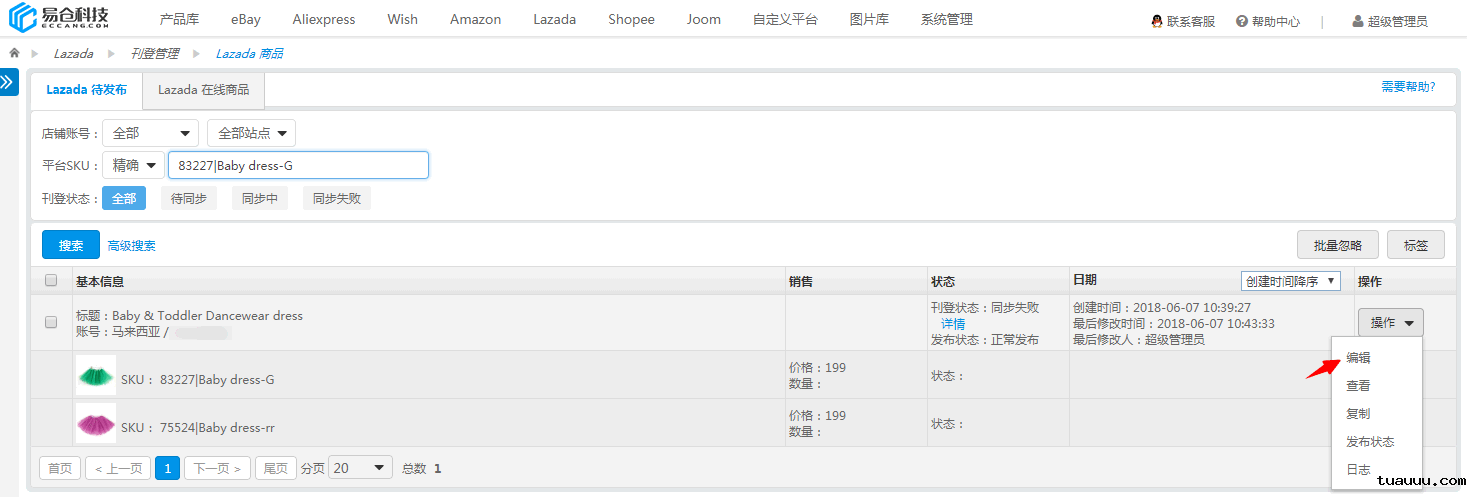
Task: Open 联系客服 QQ support
Action: pyautogui.click(x=1183, y=21)
